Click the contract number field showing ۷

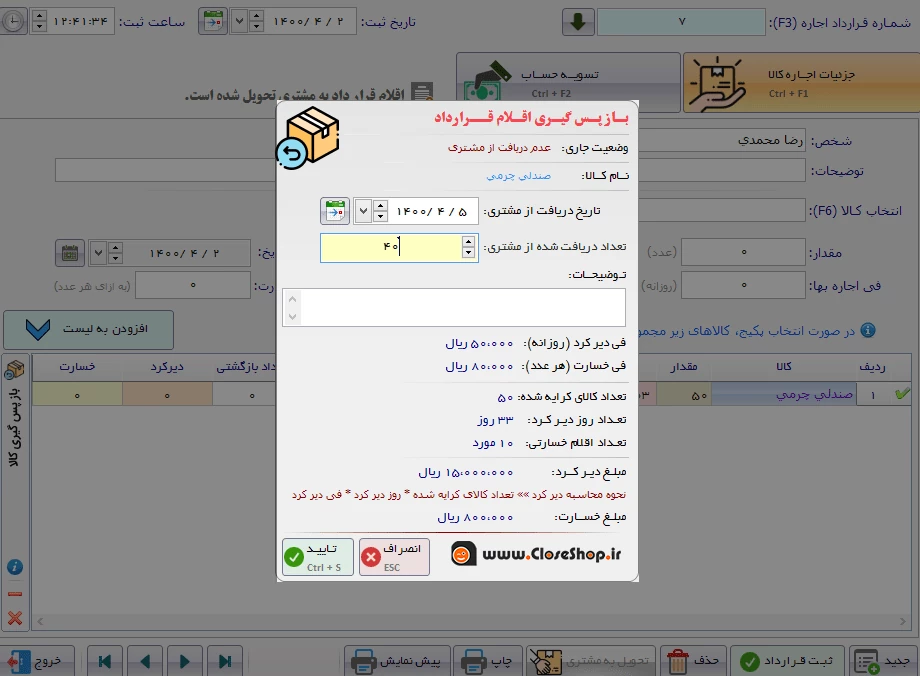pyautogui.click(x=681, y=22)
